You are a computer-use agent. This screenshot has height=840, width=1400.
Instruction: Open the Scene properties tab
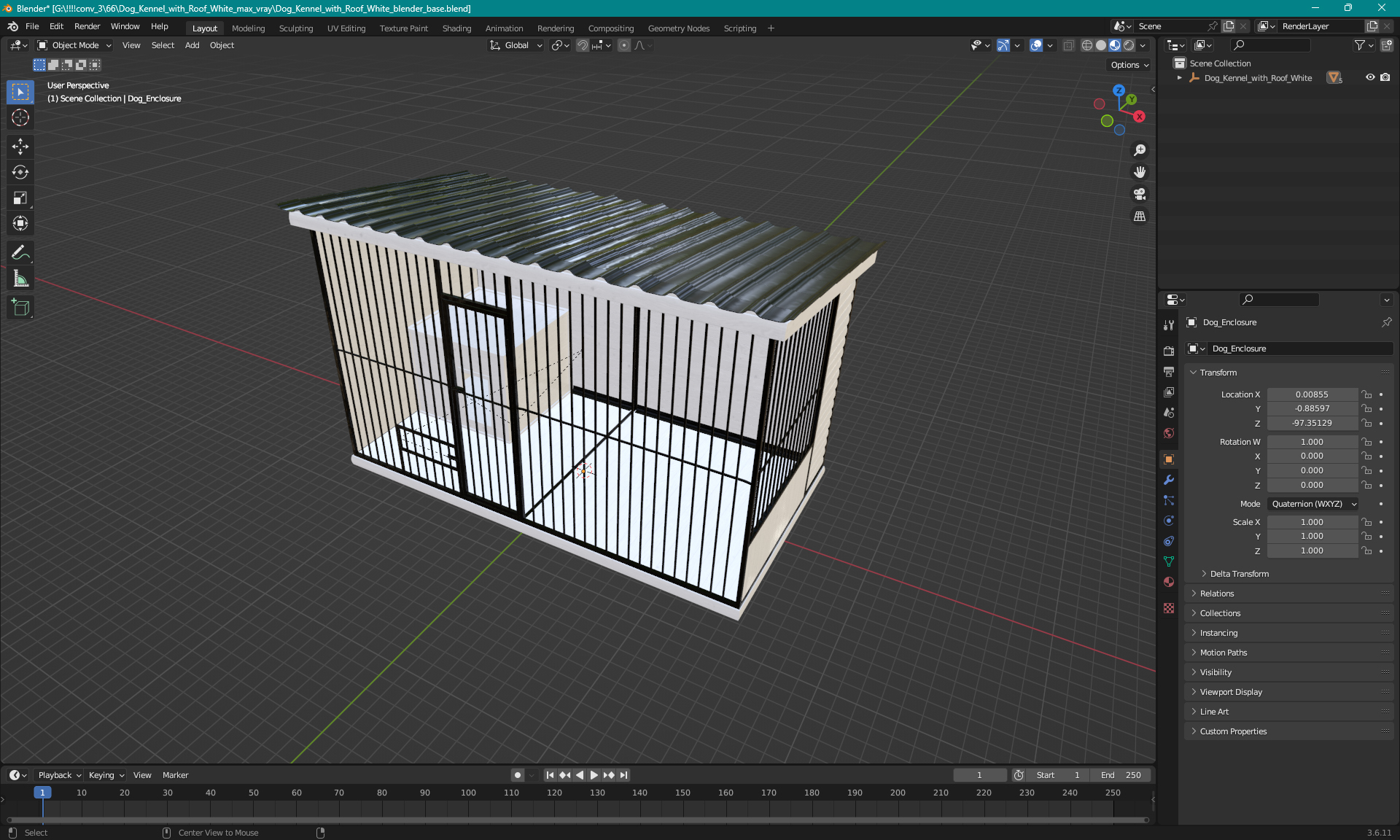click(x=1169, y=412)
